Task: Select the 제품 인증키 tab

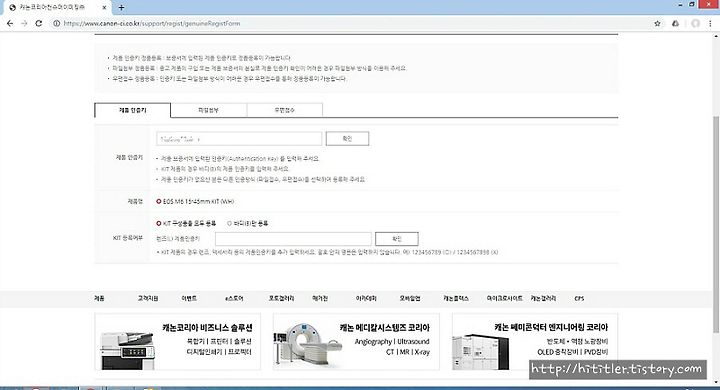Action: [133, 110]
